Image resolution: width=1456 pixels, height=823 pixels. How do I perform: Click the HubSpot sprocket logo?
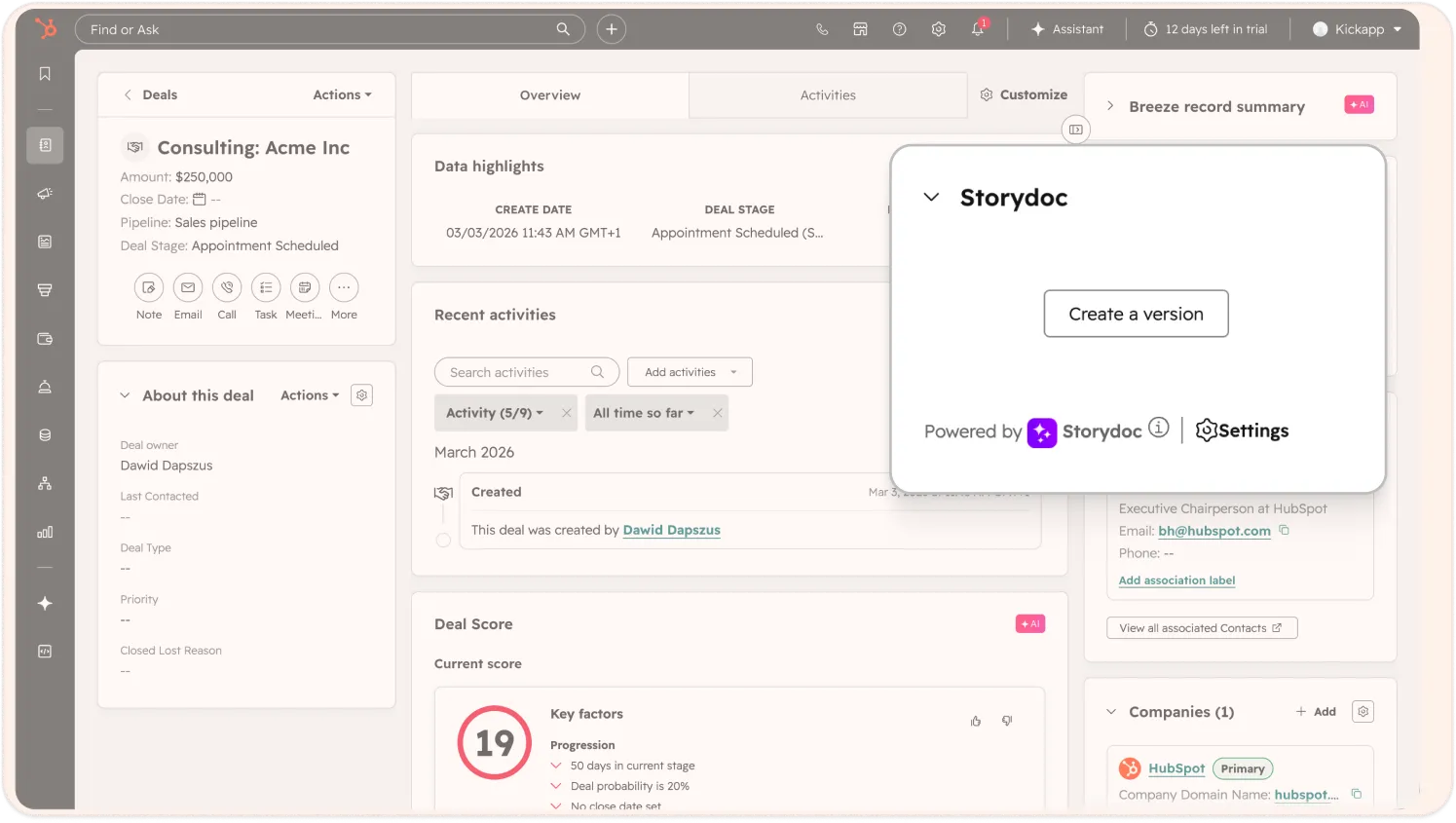[45, 29]
